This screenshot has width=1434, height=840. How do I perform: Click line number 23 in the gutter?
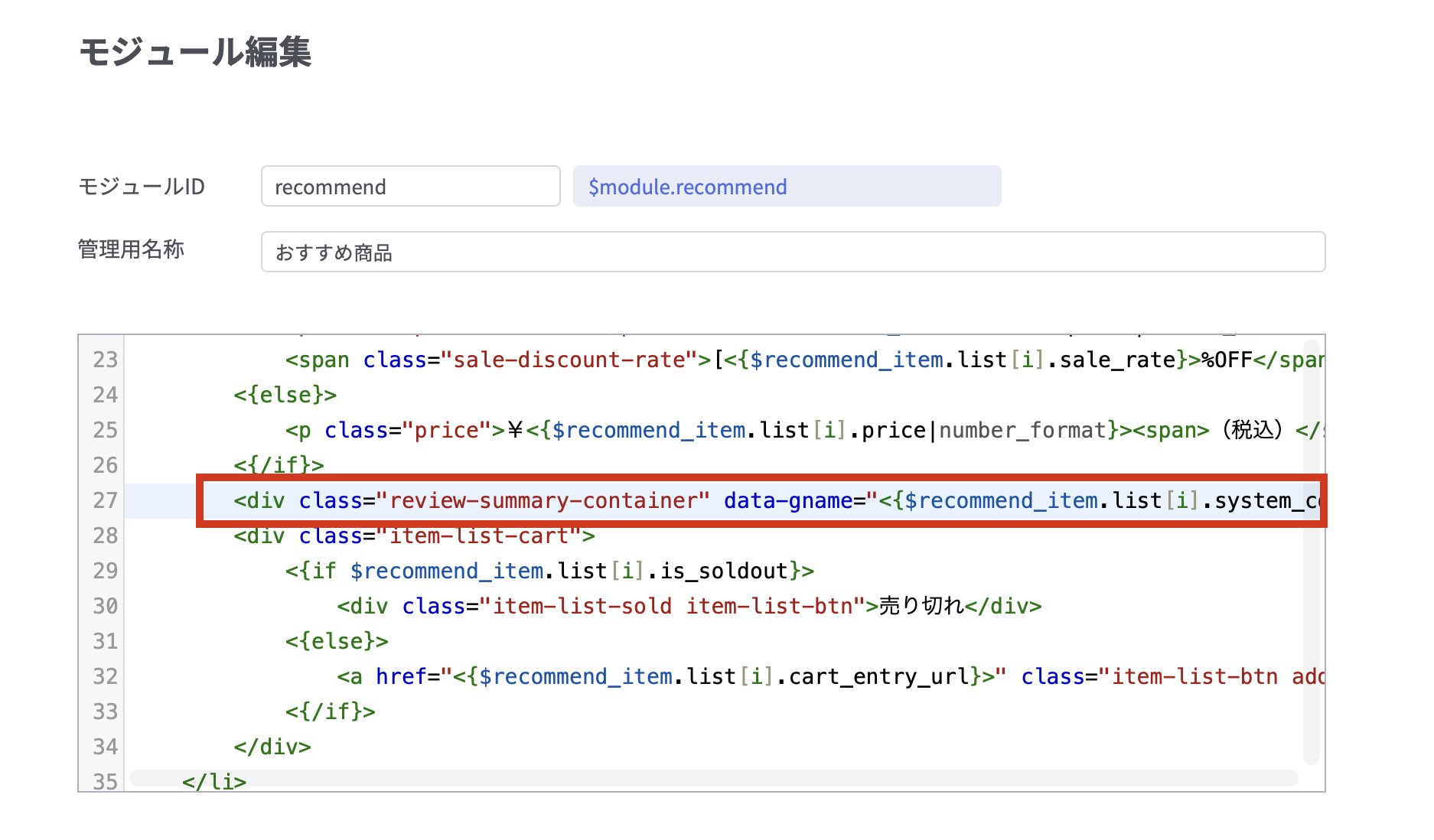105,360
